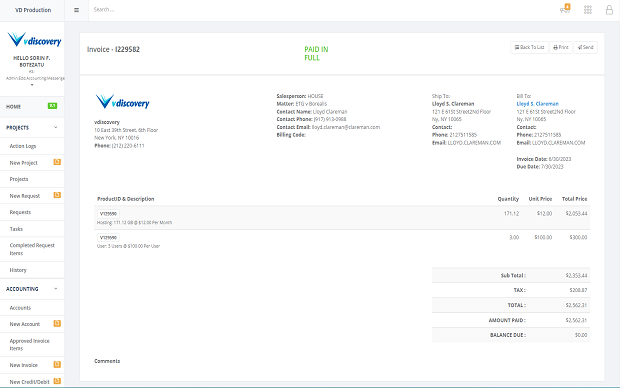Click the vdiscovery logo in sidebar

tap(34, 40)
